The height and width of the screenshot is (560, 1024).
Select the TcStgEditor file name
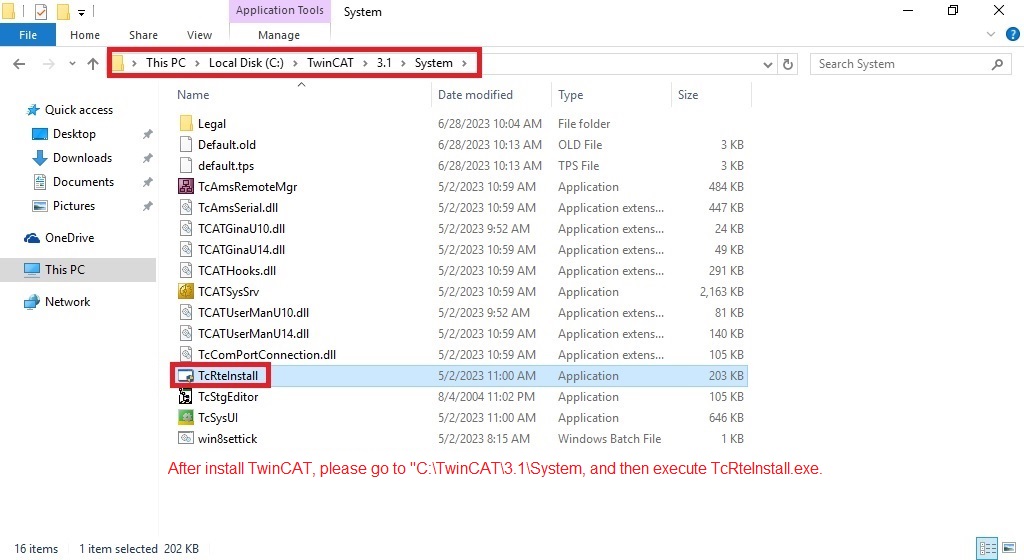click(x=228, y=397)
